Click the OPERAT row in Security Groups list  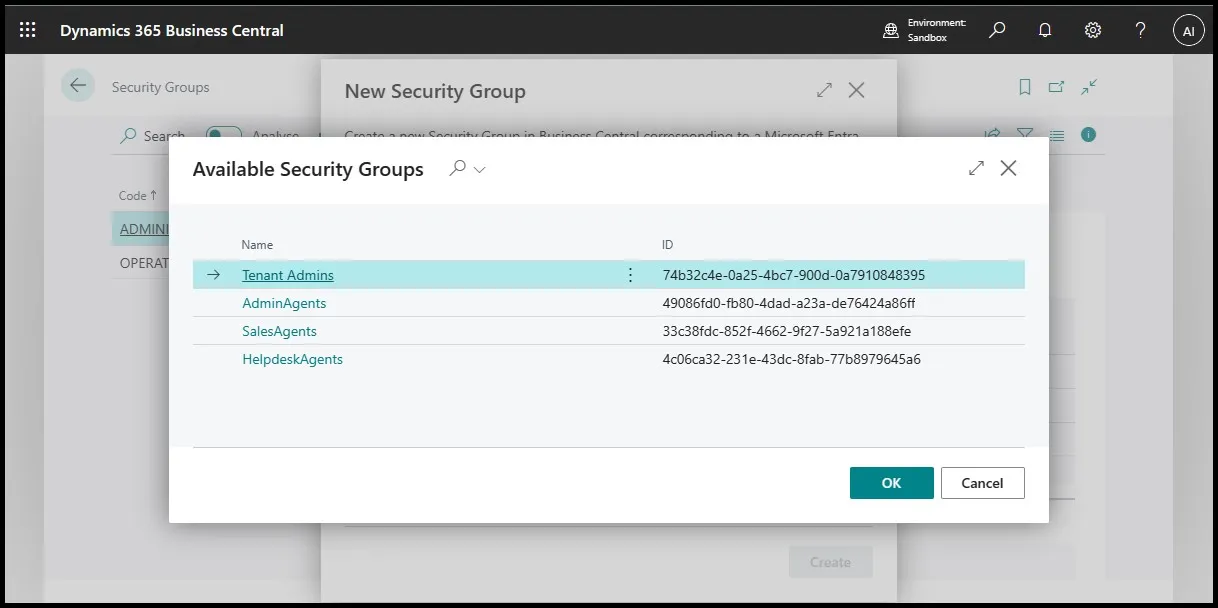(x=144, y=263)
